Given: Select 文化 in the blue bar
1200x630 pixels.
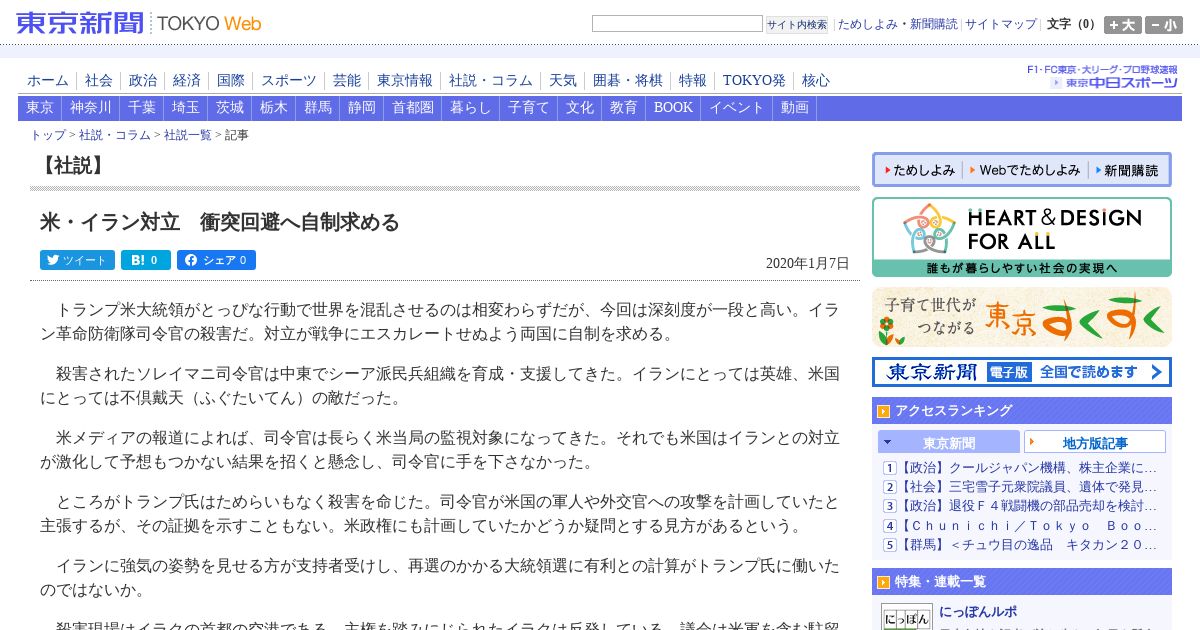Looking at the screenshot, I should (580, 108).
